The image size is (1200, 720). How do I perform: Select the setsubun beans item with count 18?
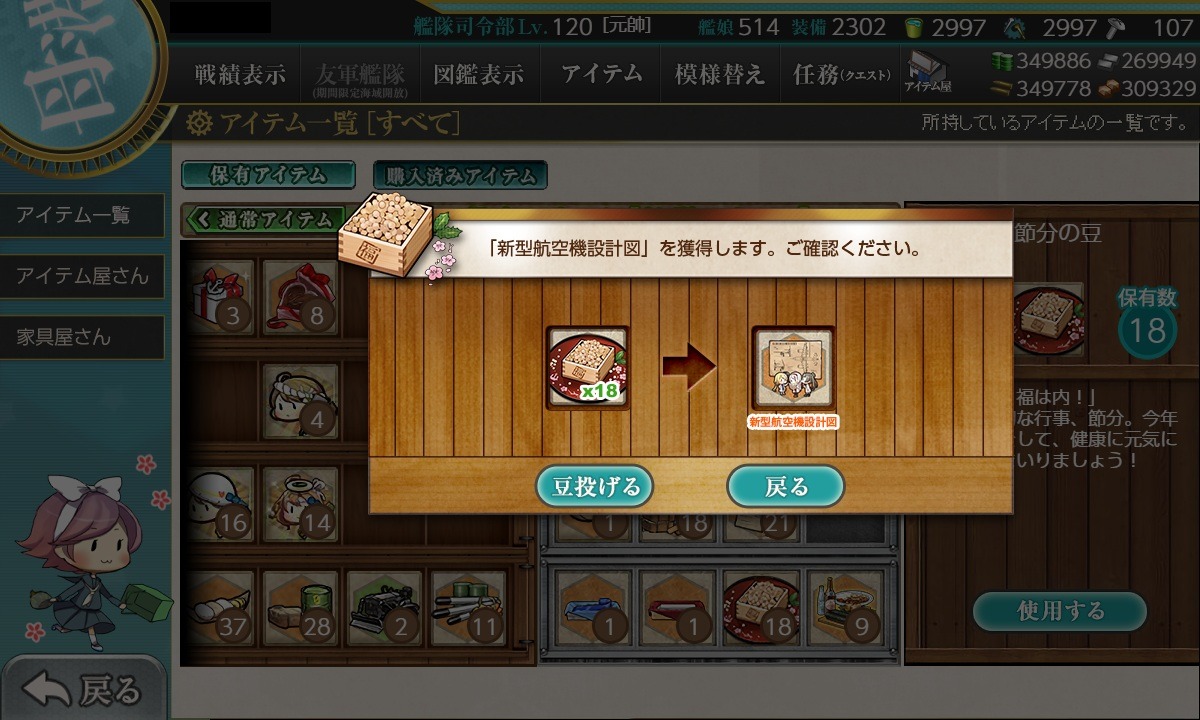tap(762, 607)
